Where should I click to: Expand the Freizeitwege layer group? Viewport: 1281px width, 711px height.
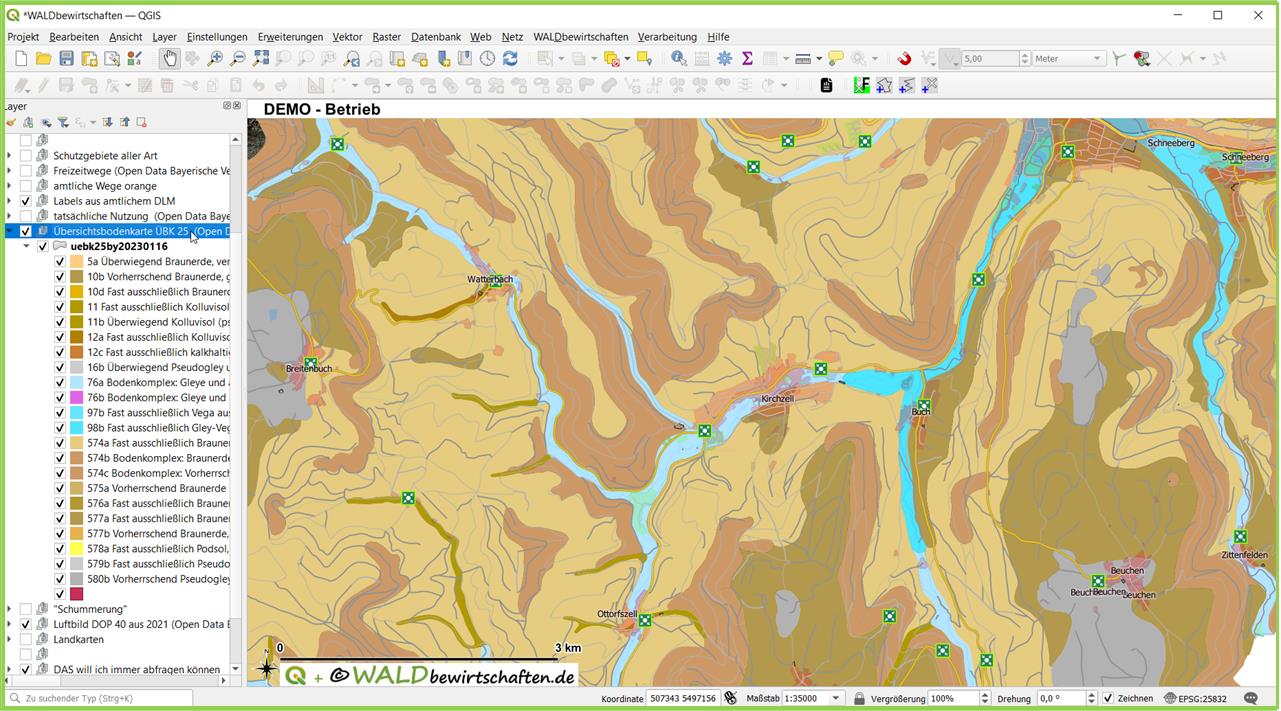pos(10,171)
